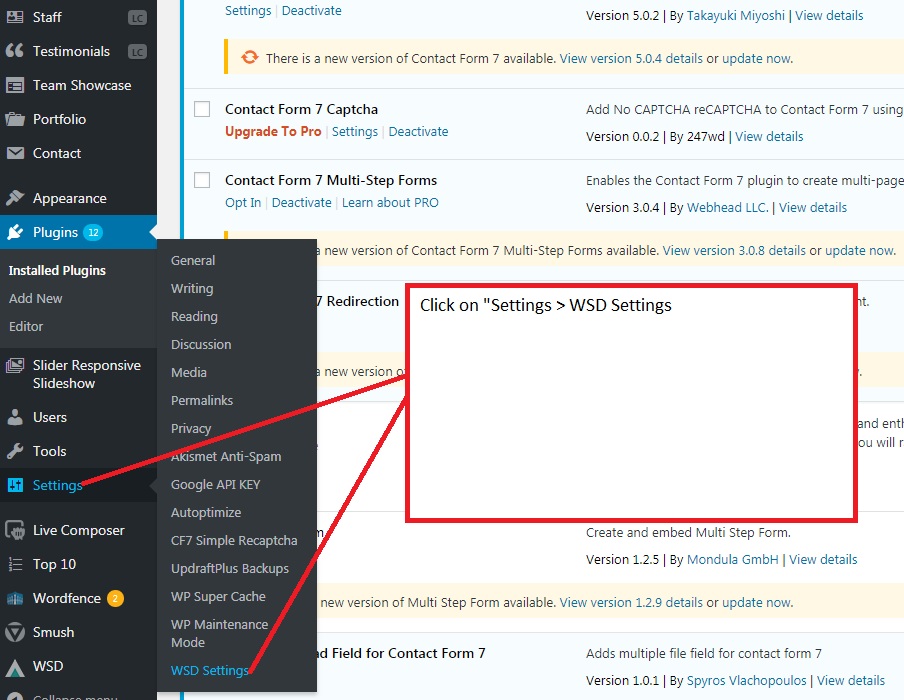Click the LC badge next to Testimonials

click(x=137, y=52)
